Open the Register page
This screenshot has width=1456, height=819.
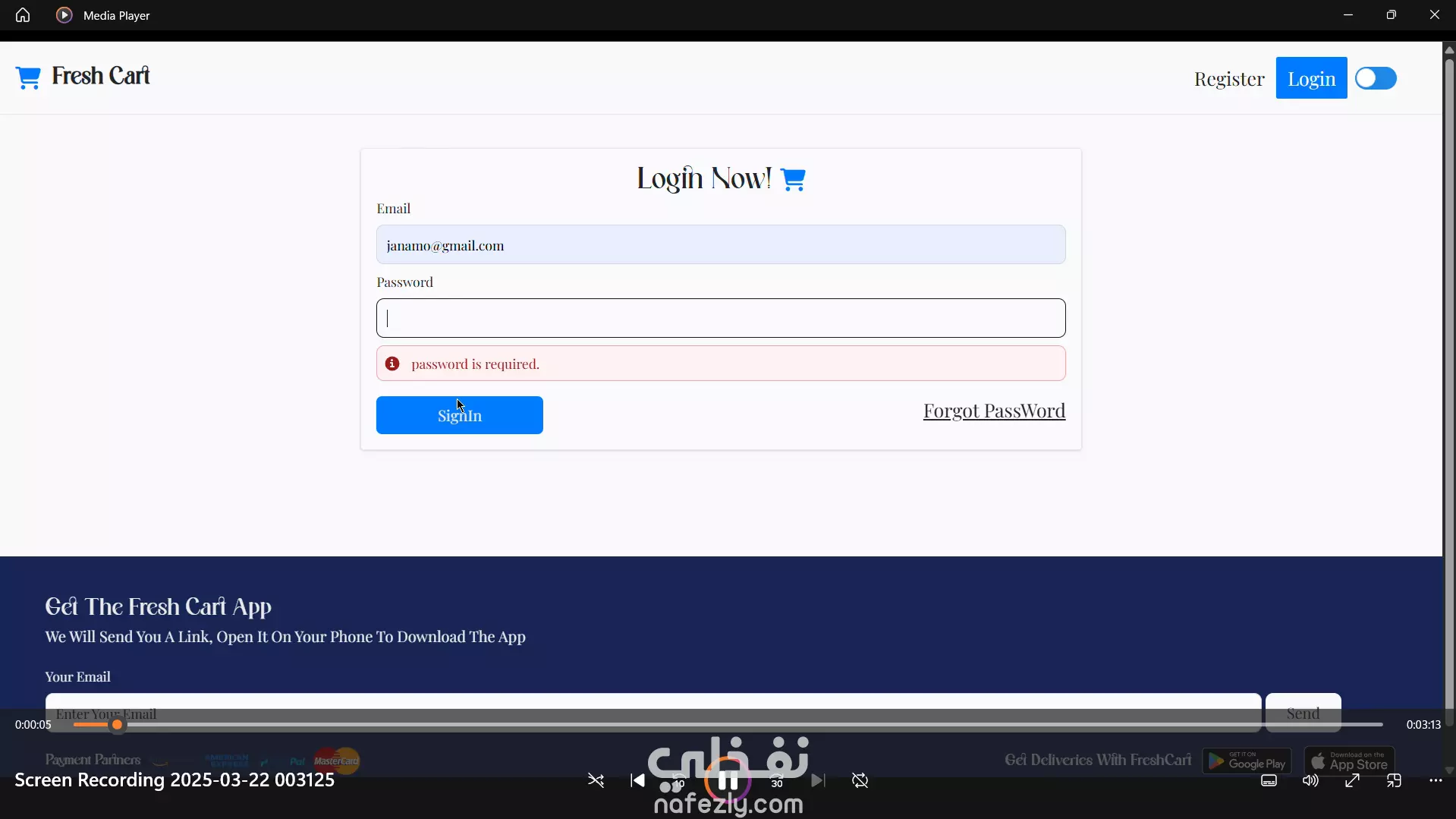pyautogui.click(x=1229, y=78)
